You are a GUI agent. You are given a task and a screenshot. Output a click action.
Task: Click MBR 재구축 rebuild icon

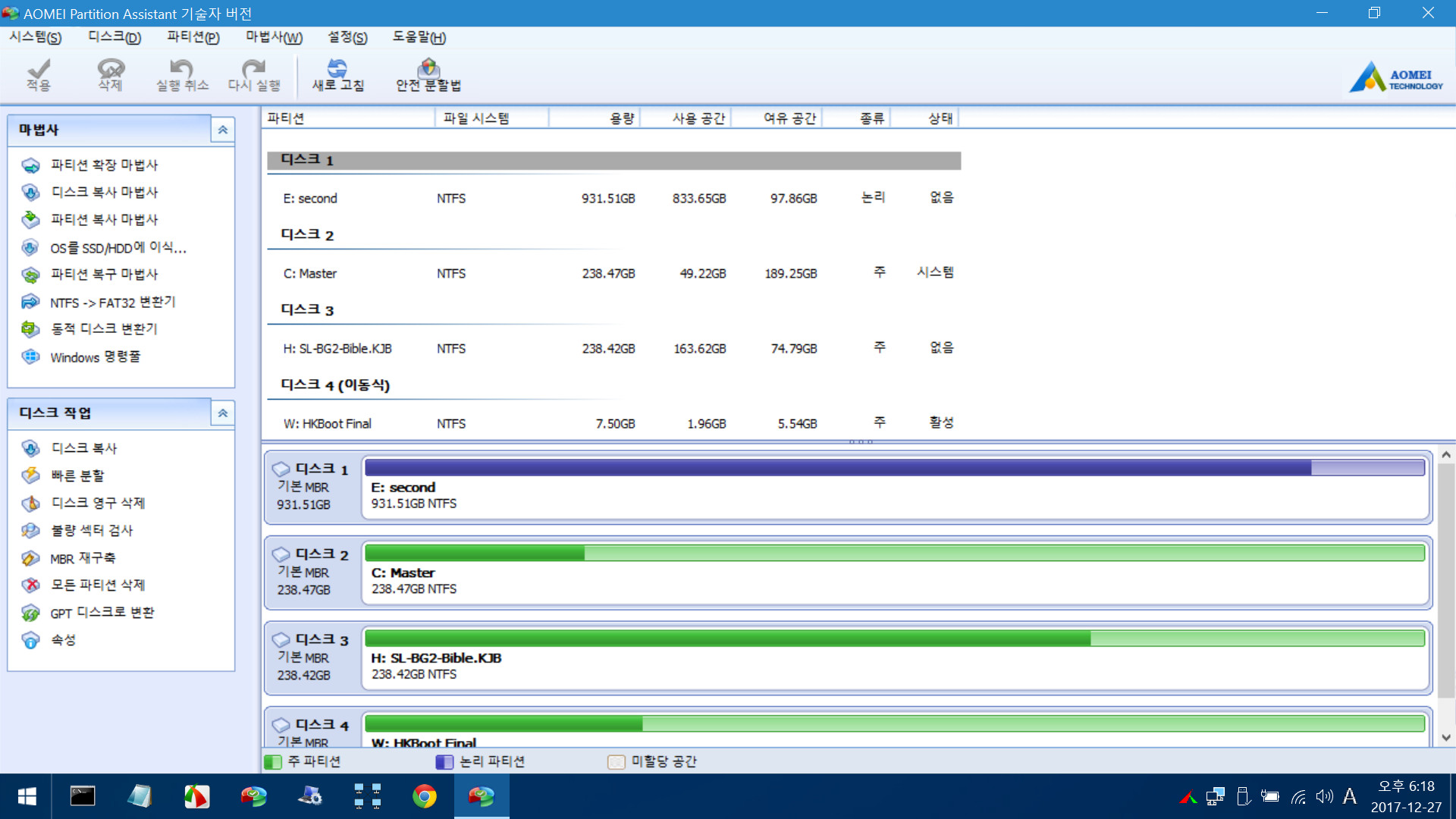30,558
